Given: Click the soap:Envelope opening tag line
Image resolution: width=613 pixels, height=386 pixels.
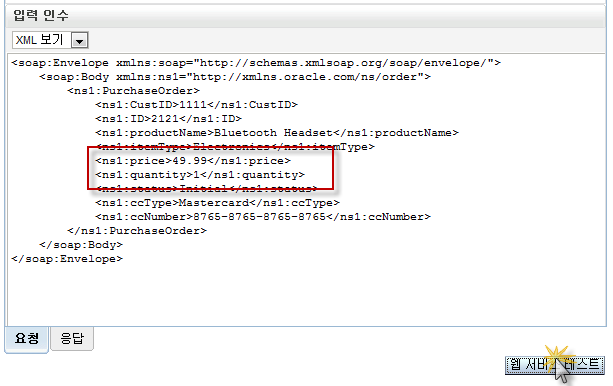Looking at the screenshot, I should (x=256, y=63).
